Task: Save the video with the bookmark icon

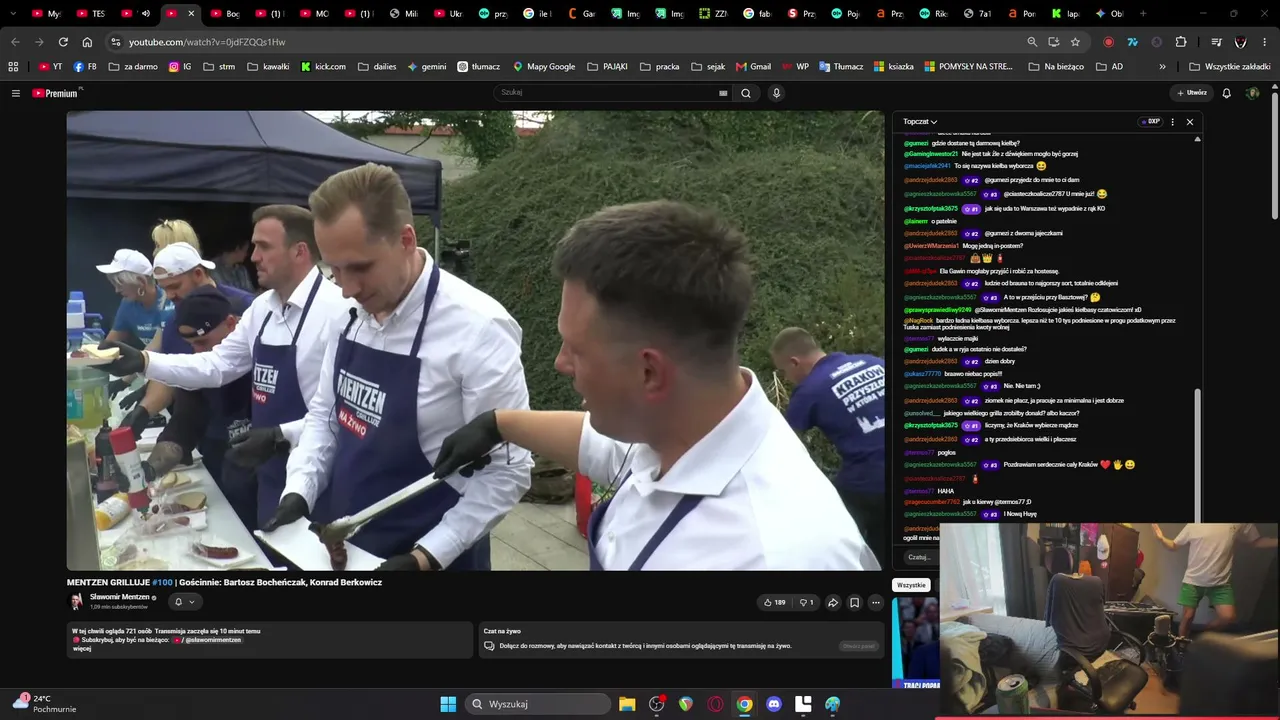Action: coord(854,602)
